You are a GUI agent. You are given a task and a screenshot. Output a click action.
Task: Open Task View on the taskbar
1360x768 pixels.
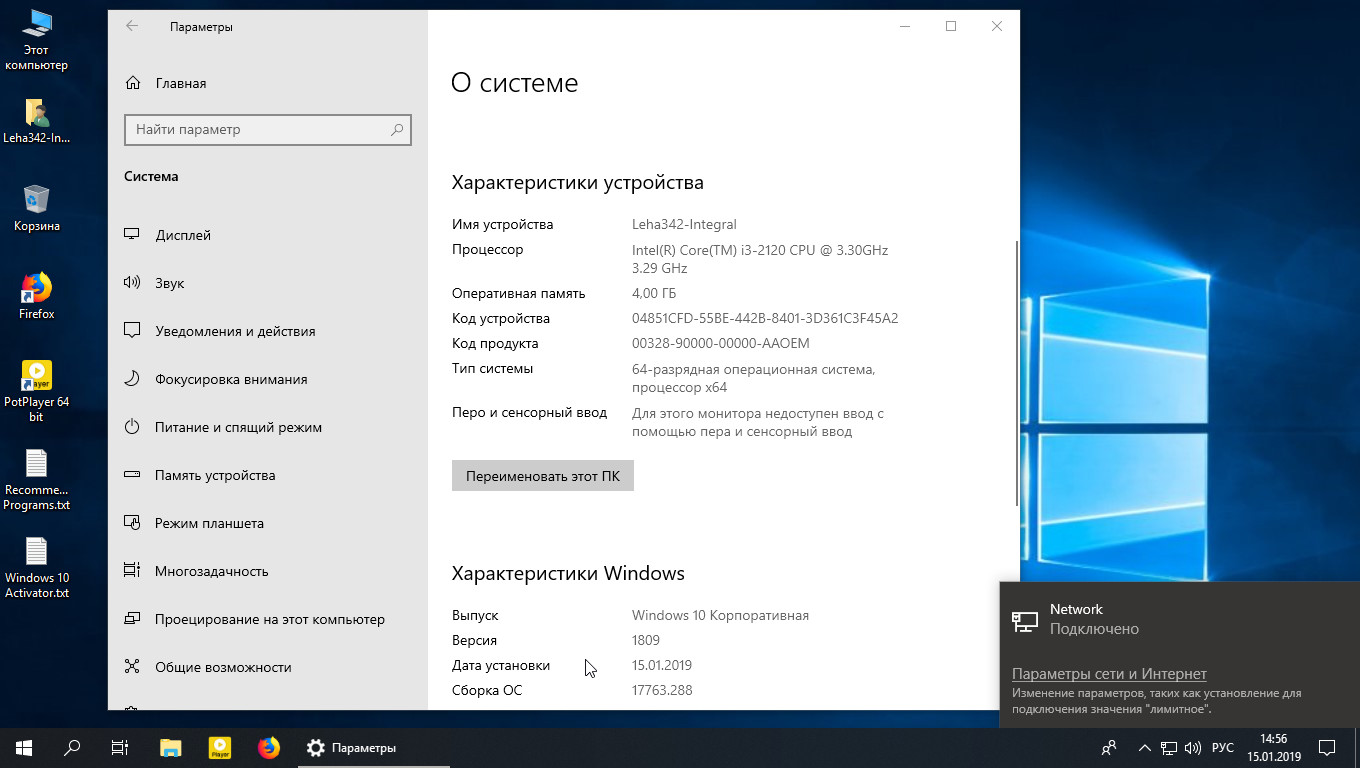click(120, 747)
